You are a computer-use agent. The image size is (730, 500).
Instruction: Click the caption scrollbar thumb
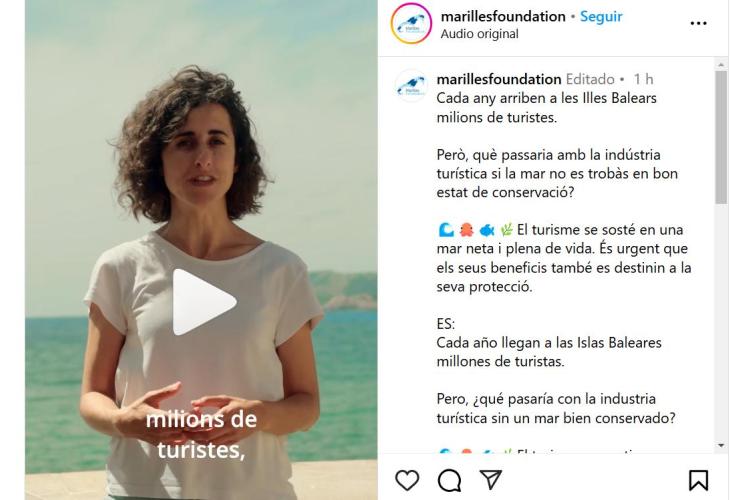pos(721,137)
